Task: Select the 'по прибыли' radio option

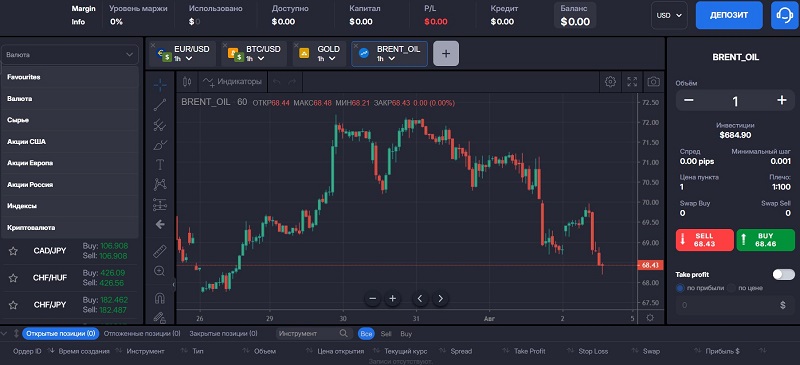Action: 680,288
